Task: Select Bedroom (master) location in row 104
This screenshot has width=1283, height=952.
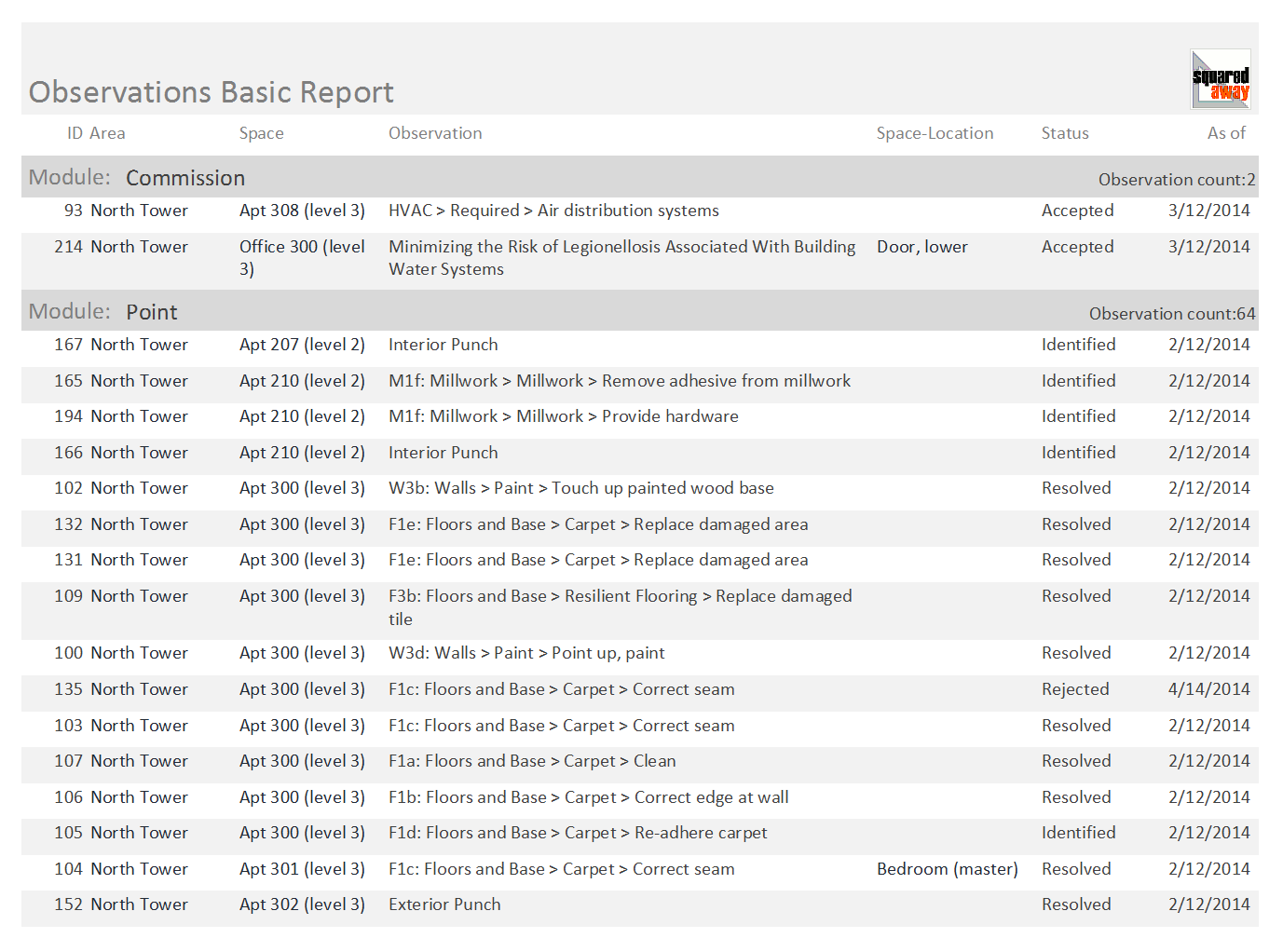Action: pyautogui.click(x=948, y=869)
